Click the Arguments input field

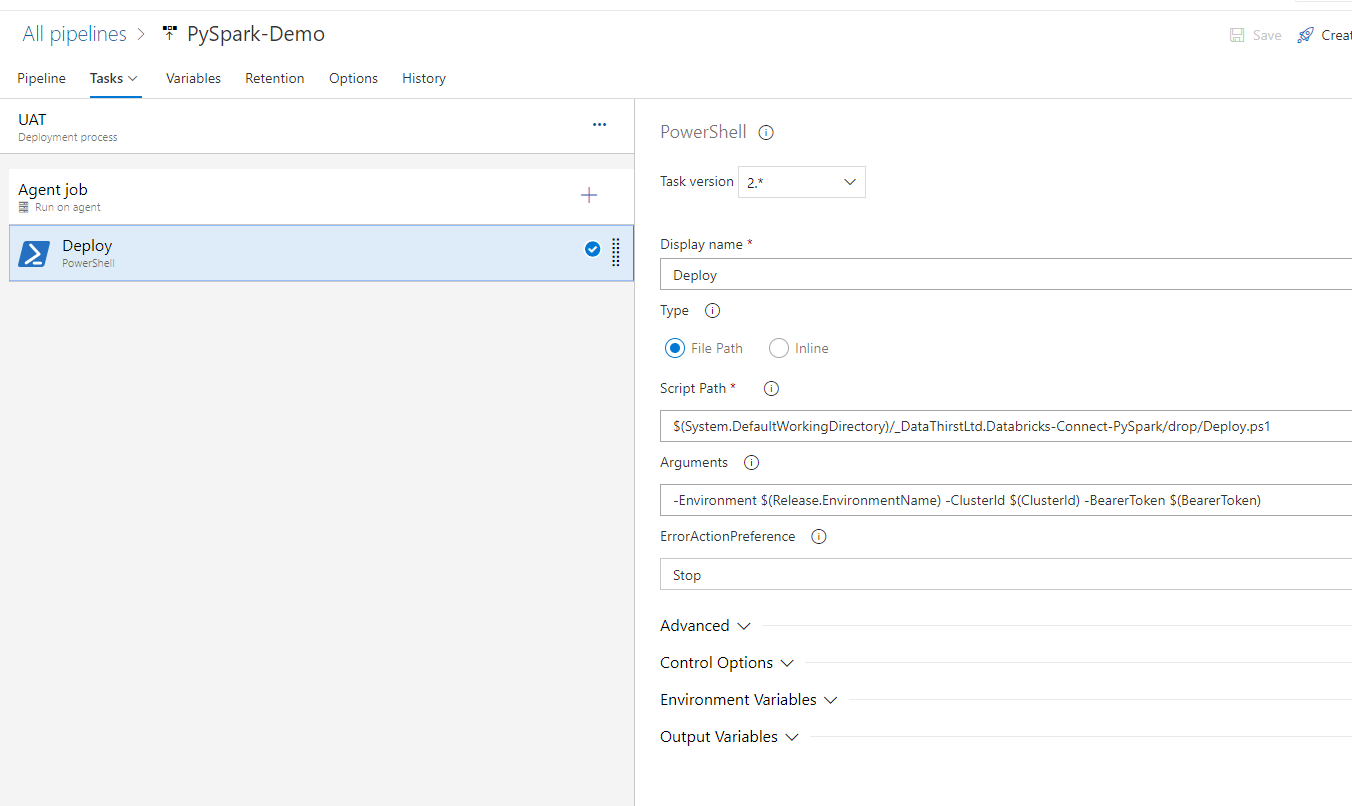(x=1006, y=500)
